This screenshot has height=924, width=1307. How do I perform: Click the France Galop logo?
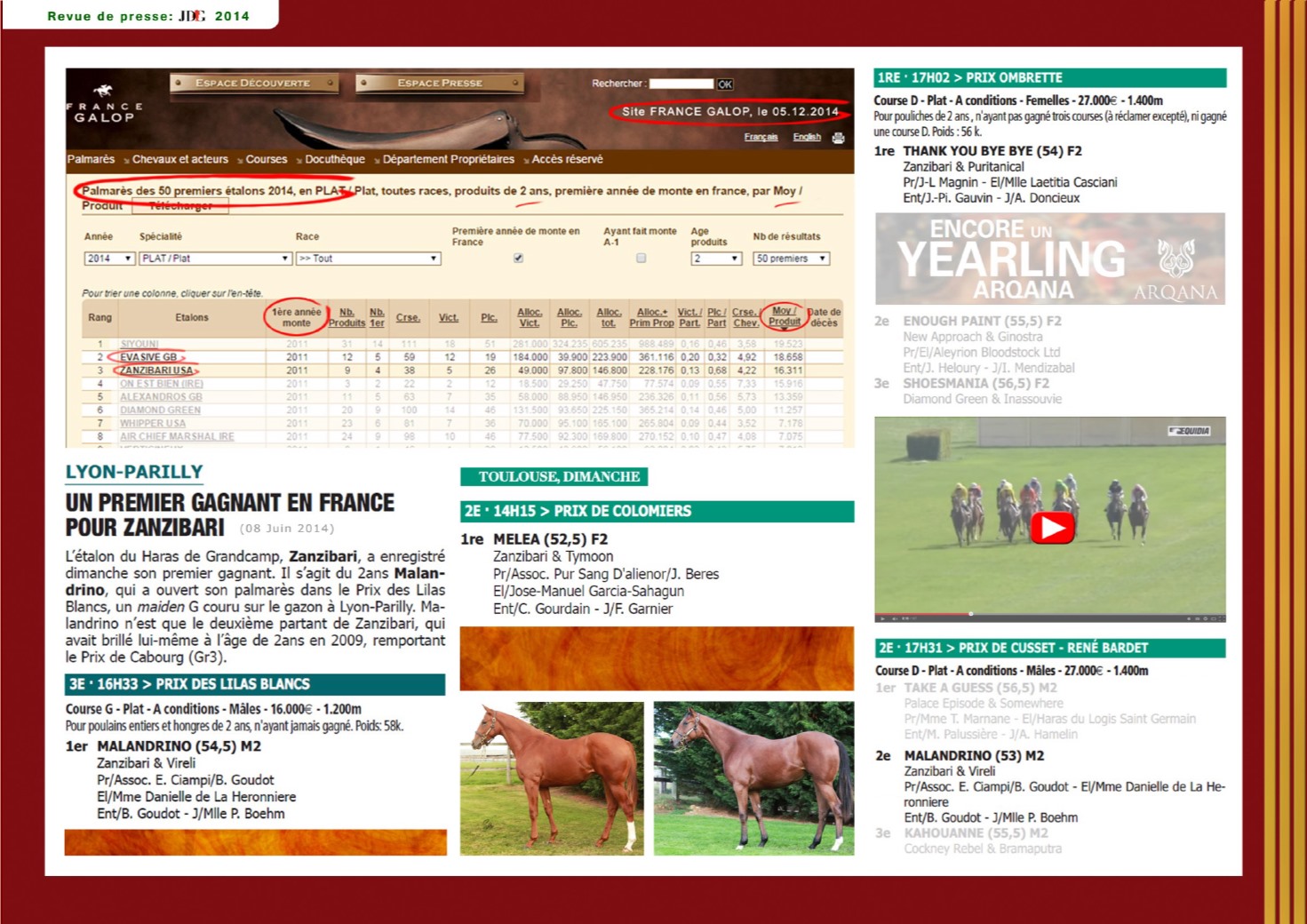[104, 105]
